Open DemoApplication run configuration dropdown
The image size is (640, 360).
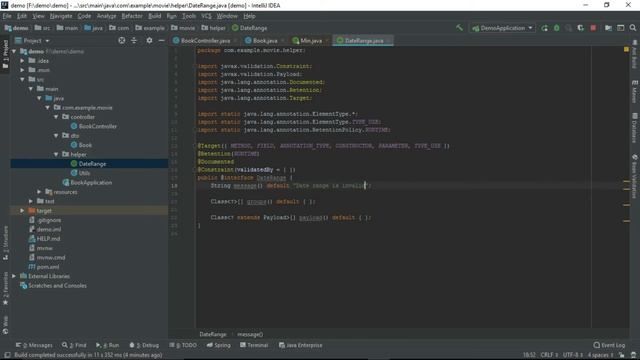[x=502, y=28]
